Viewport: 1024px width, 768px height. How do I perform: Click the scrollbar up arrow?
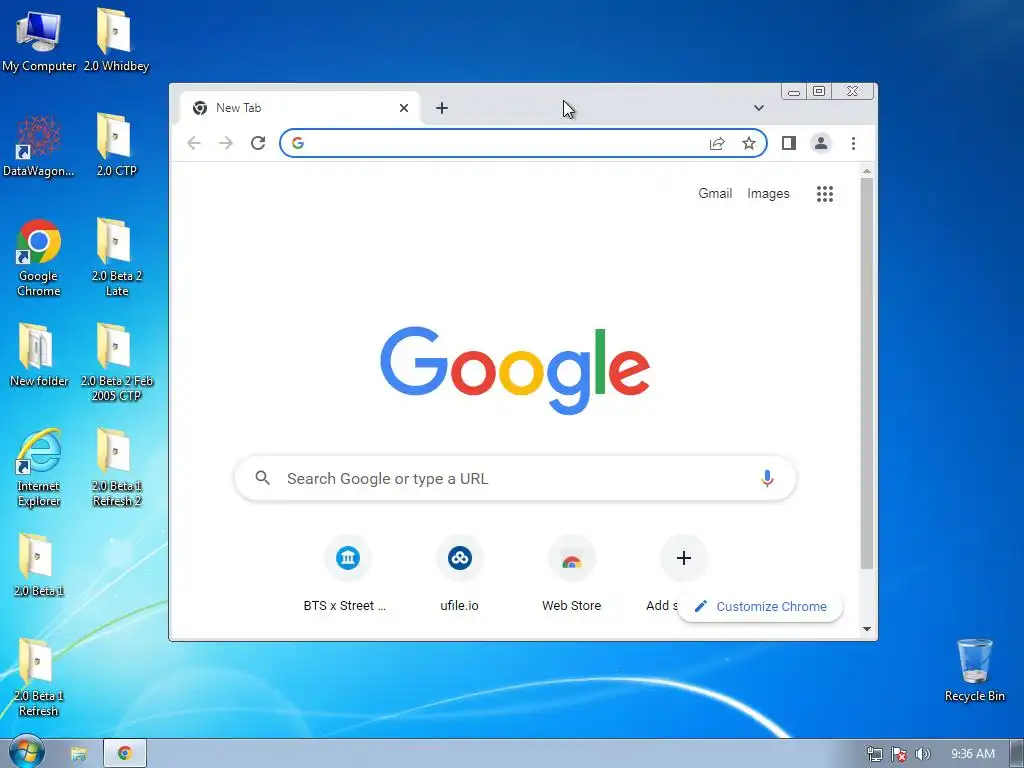867,171
